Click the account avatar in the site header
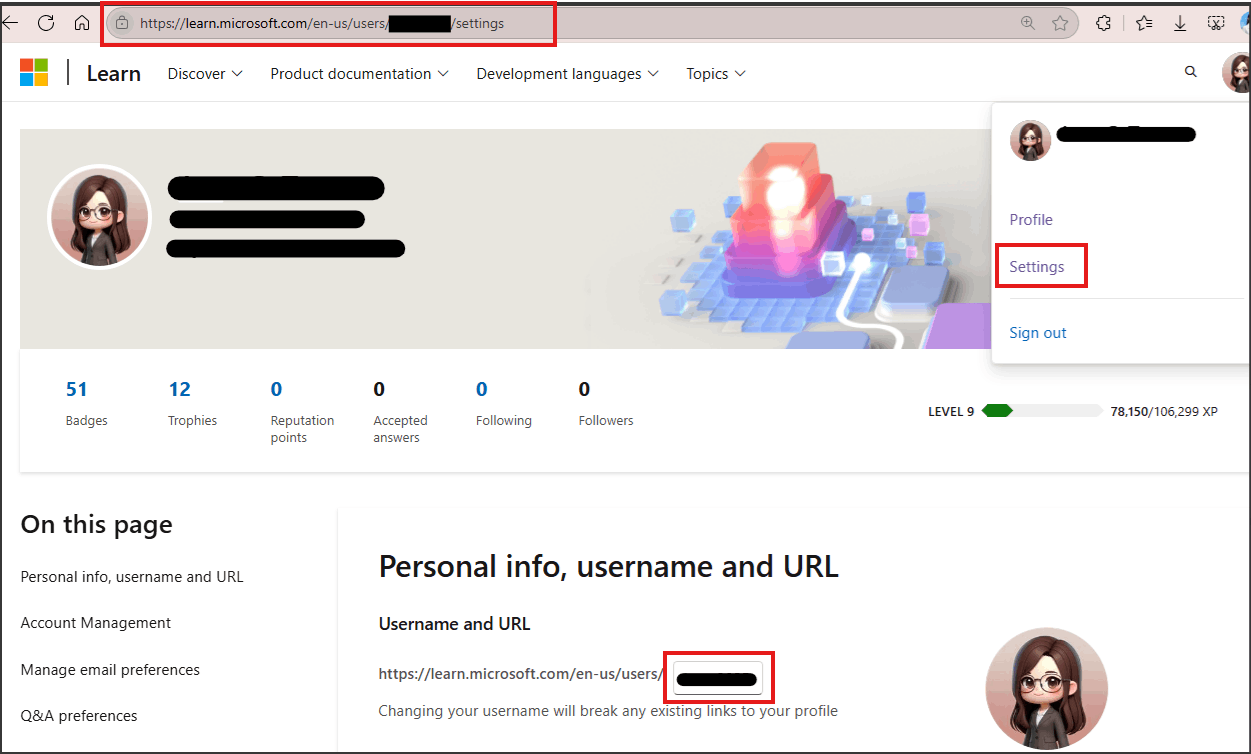Image resolution: width=1251 pixels, height=754 pixels. [x=1237, y=73]
